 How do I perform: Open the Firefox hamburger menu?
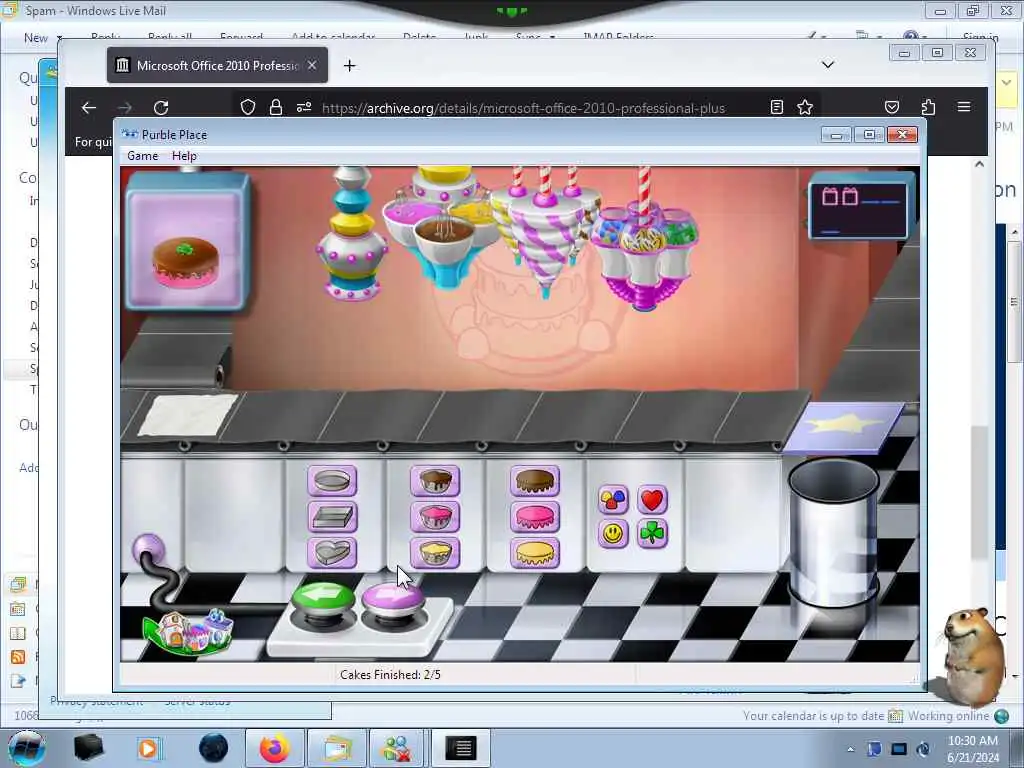point(964,107)
